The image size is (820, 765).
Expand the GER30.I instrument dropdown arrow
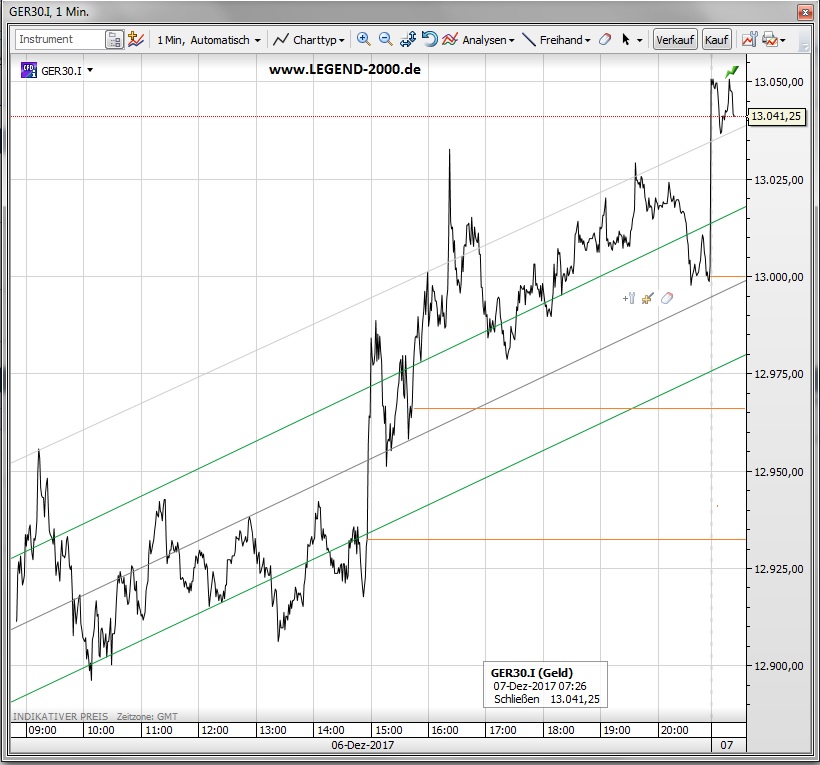tap(90, 70)
